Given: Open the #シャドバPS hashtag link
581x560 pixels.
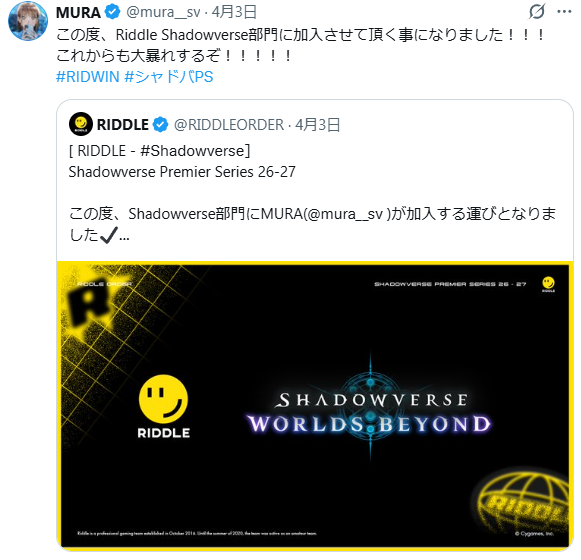Looking at the screenshot, I should click(169, 77).
